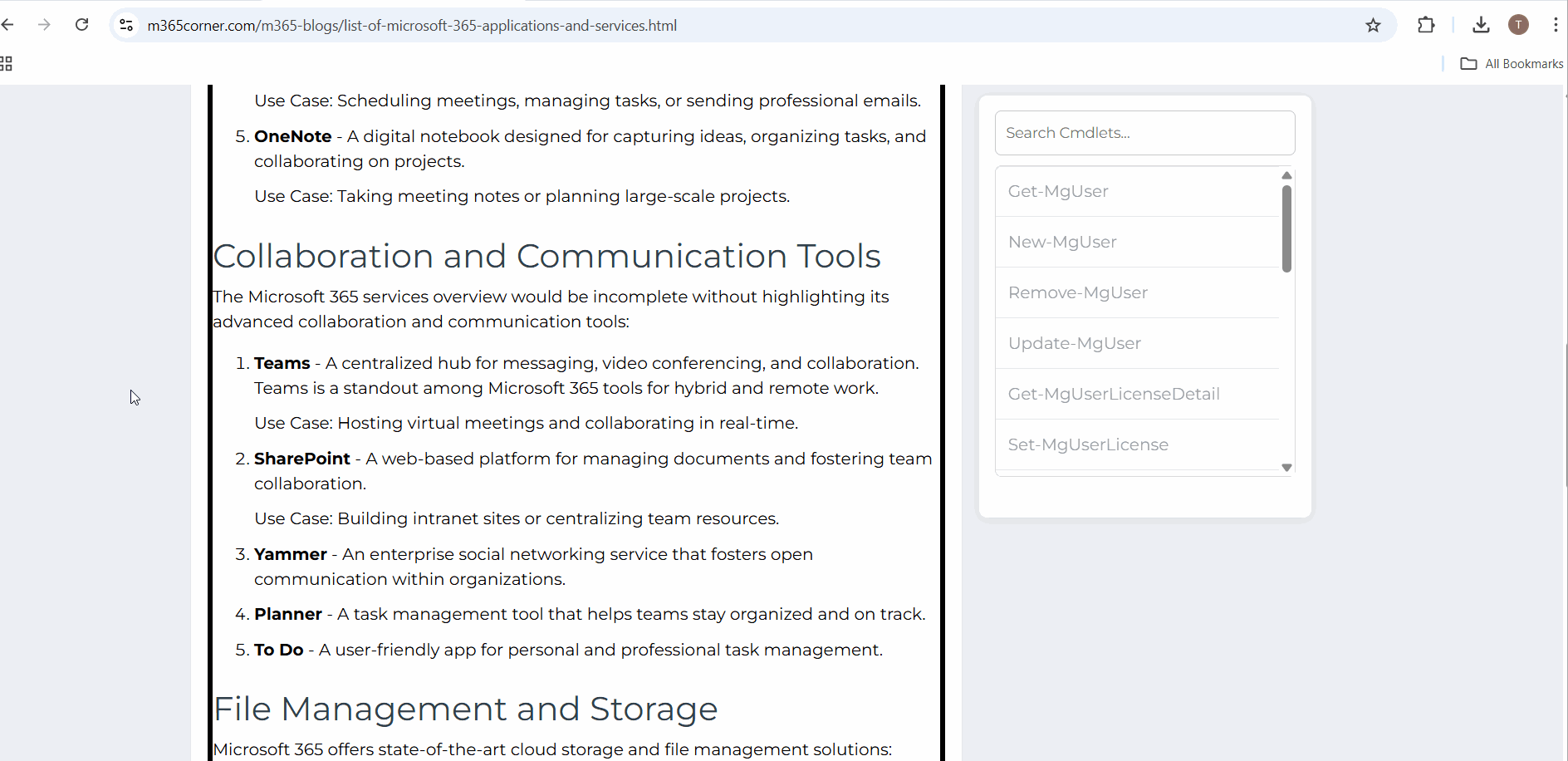Image resolution: width=1568 pixels, height=761 pixels.
Task: Choose Remove-MgUser in the cmdlet list
Action: 1077,292
